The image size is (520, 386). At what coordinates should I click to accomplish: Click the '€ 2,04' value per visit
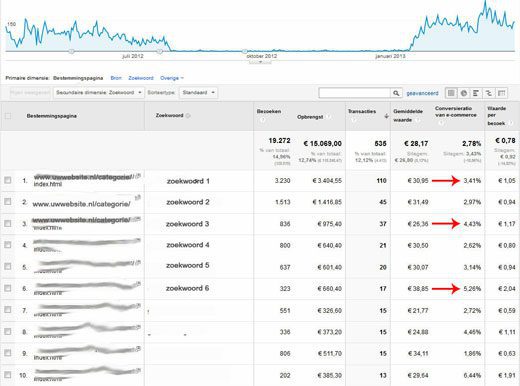[507, 289]
